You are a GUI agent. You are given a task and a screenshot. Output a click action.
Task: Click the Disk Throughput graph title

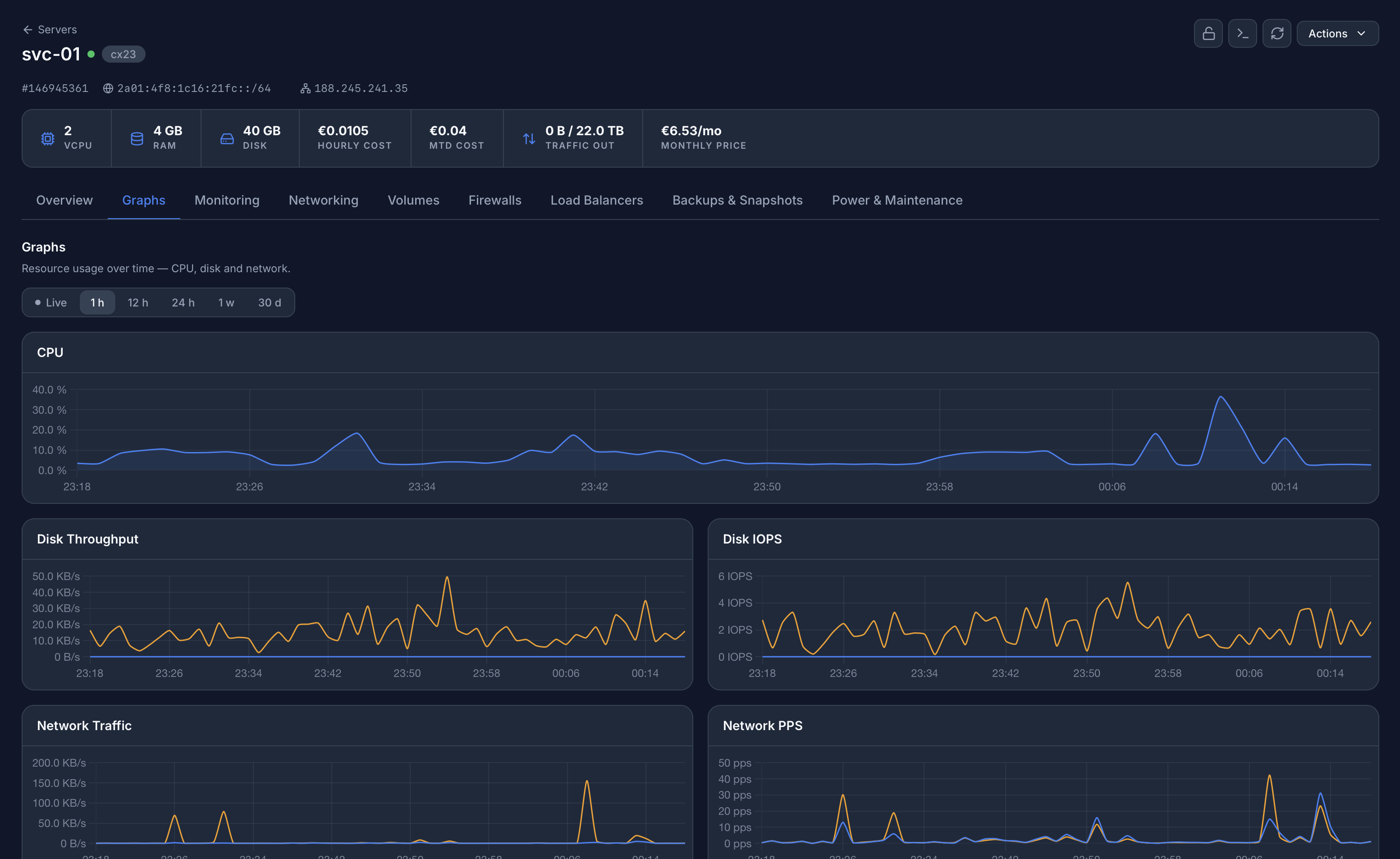click(87, 539)
